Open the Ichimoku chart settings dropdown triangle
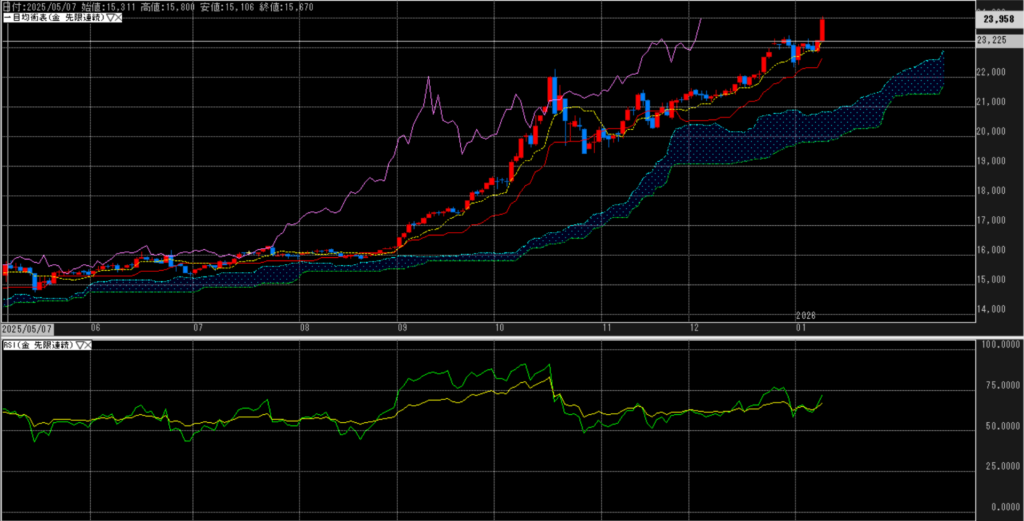This screenshot has height=521, width=1024. 110,19
